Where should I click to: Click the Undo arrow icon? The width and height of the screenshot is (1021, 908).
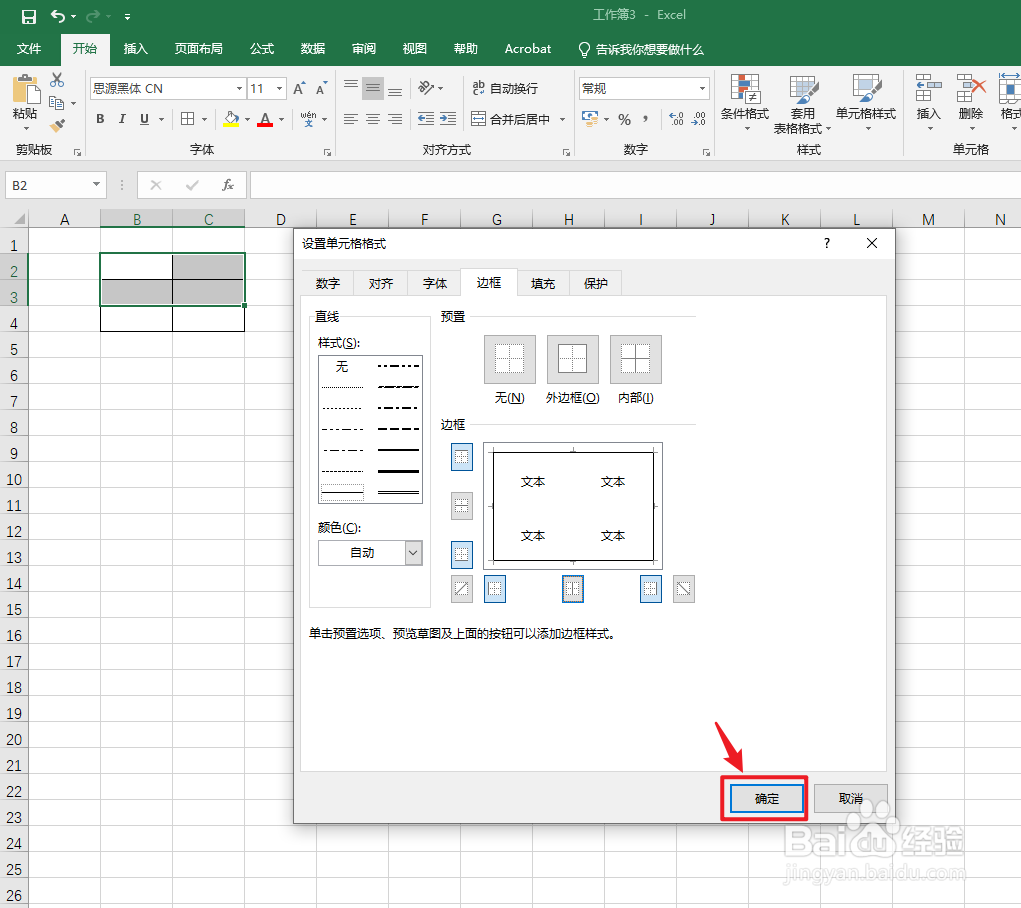[x=58, y=16]
